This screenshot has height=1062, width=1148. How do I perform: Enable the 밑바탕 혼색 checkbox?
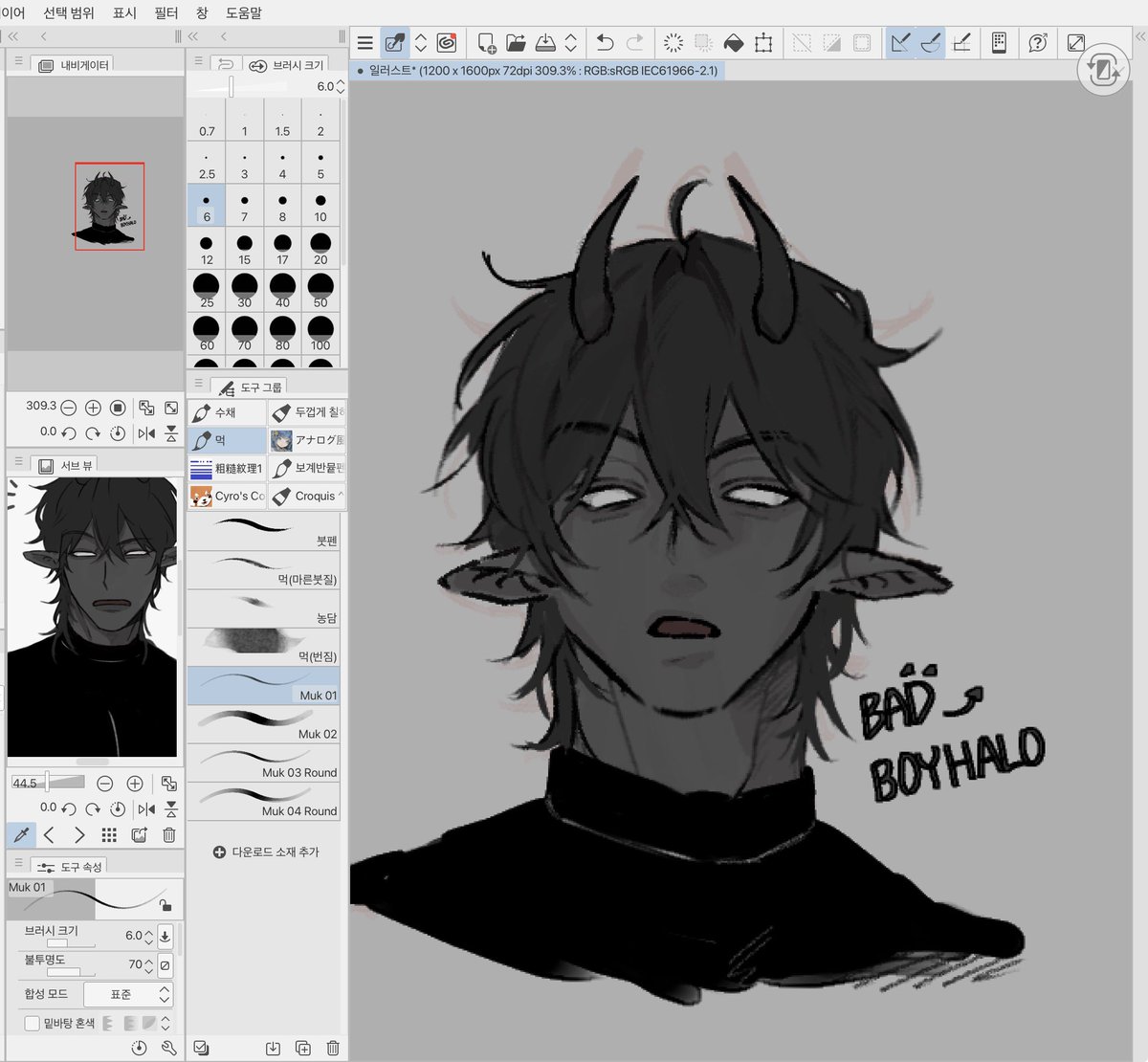32,1023
